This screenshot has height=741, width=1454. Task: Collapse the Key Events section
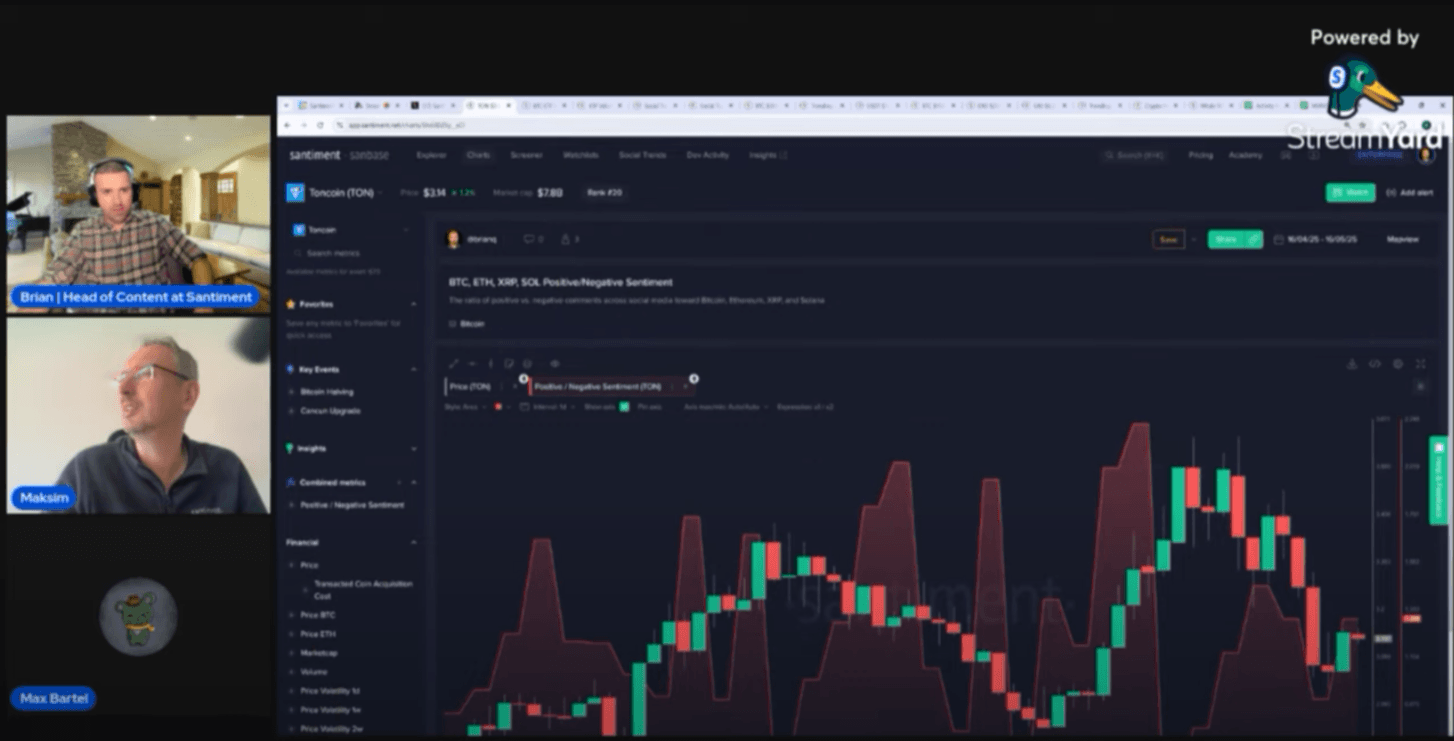(x=414, y=370)
